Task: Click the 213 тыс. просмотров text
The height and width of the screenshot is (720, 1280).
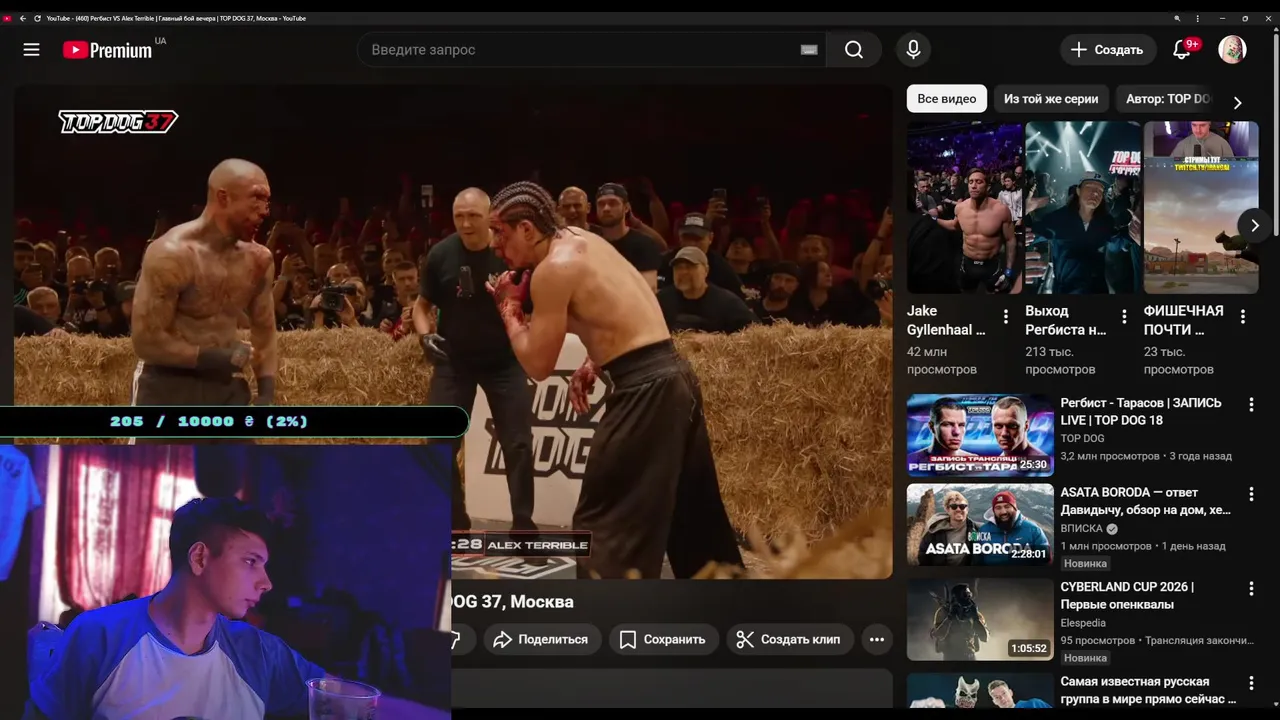Action: pyautogui.click(x=1060, y=361)
